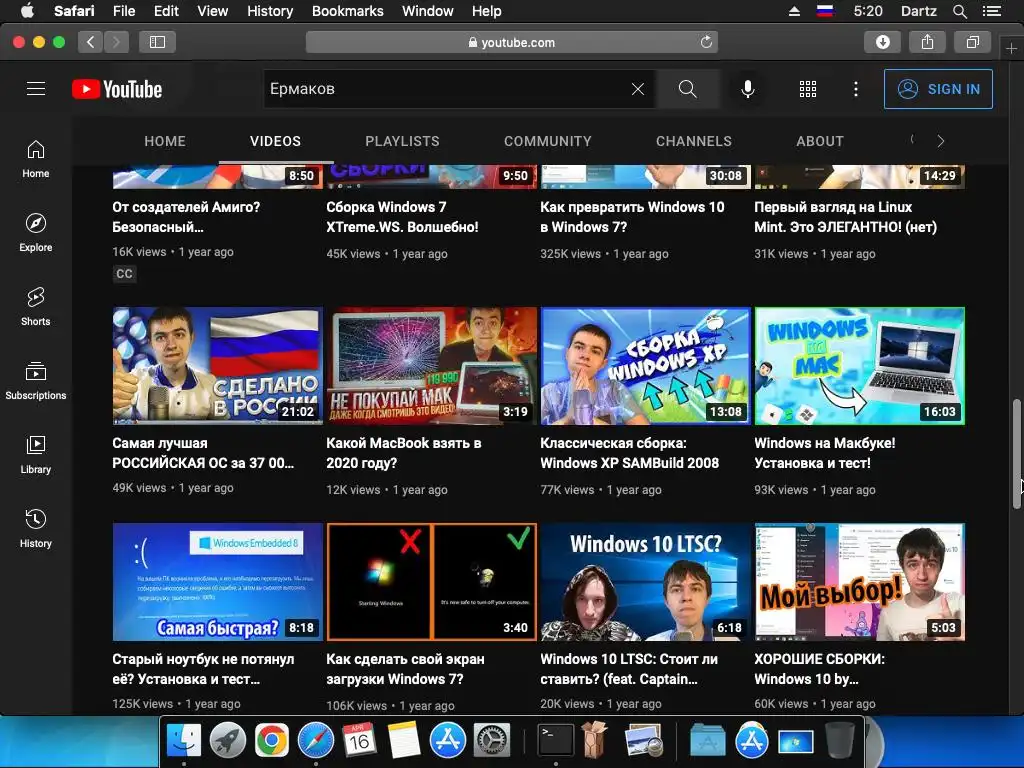
Task: Select the VIDEOS channel tab
Action: click(276, 141)
